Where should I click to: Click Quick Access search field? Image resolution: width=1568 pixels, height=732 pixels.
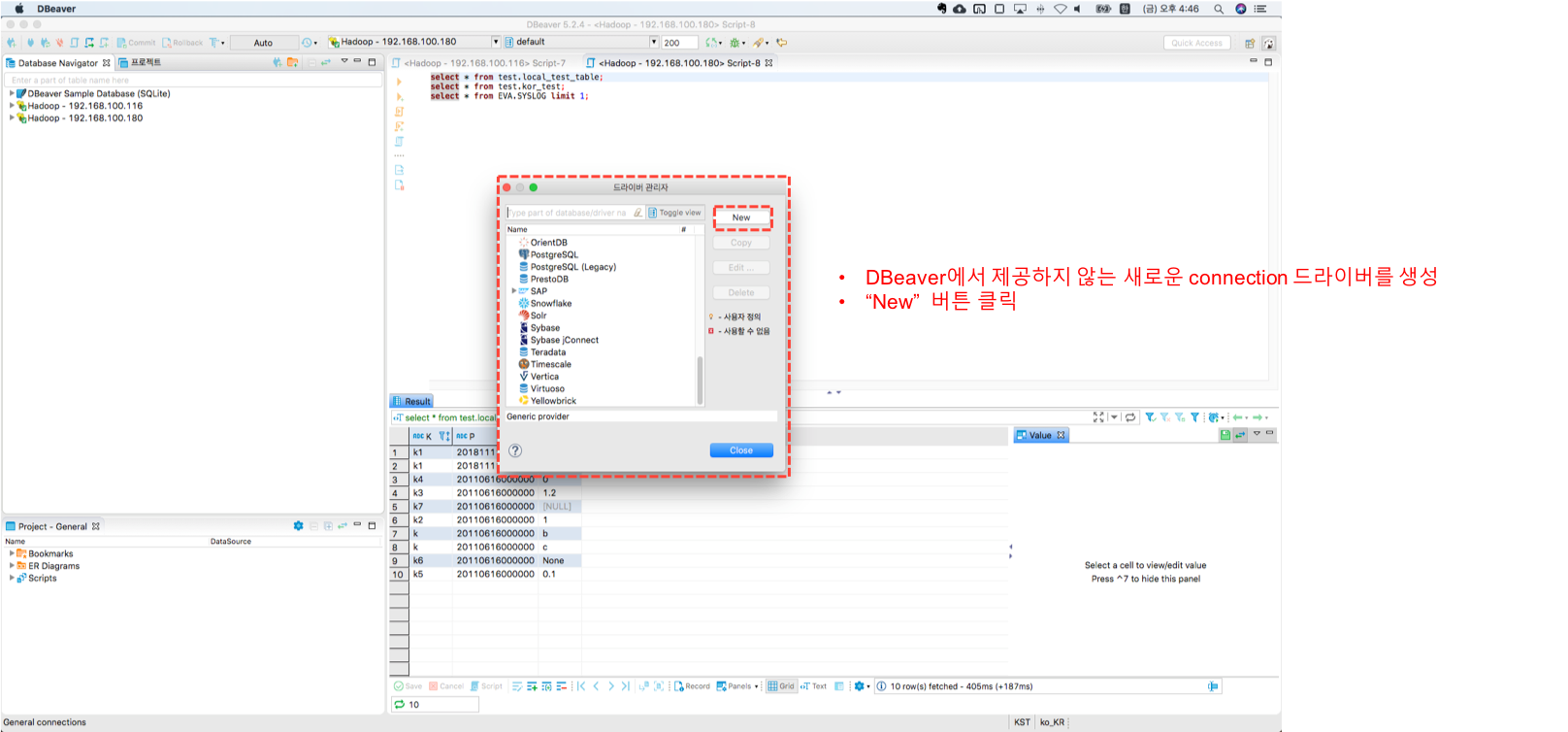click(1196, 43)
